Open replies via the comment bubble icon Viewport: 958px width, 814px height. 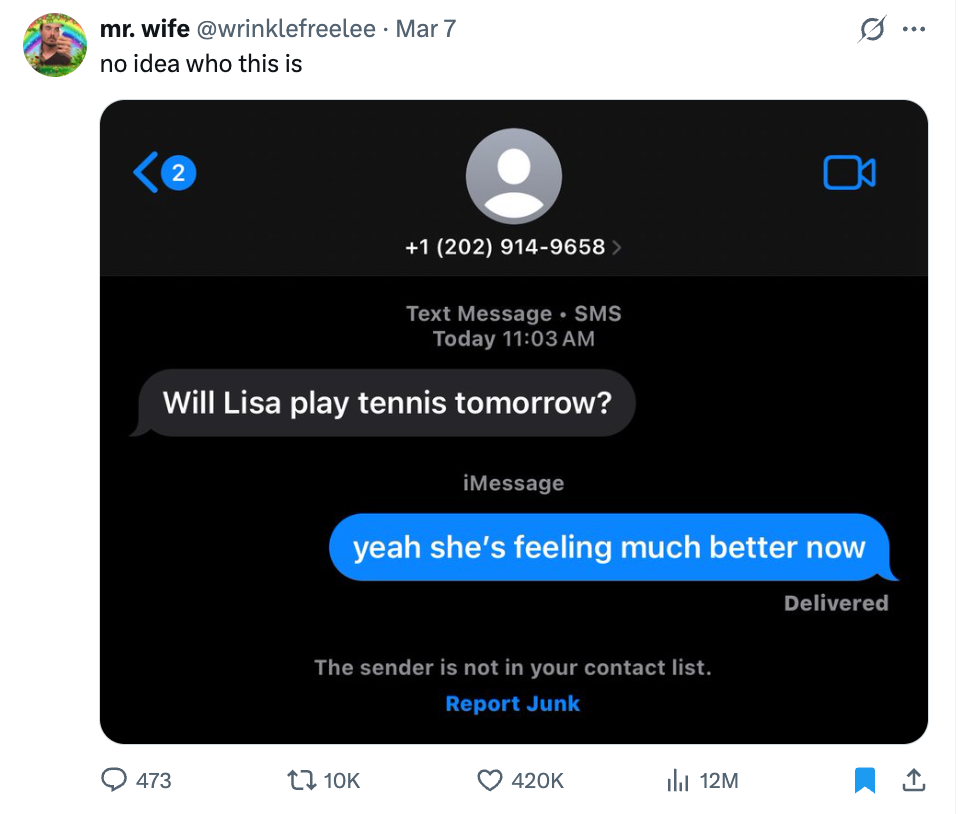[x=113, y=781]
